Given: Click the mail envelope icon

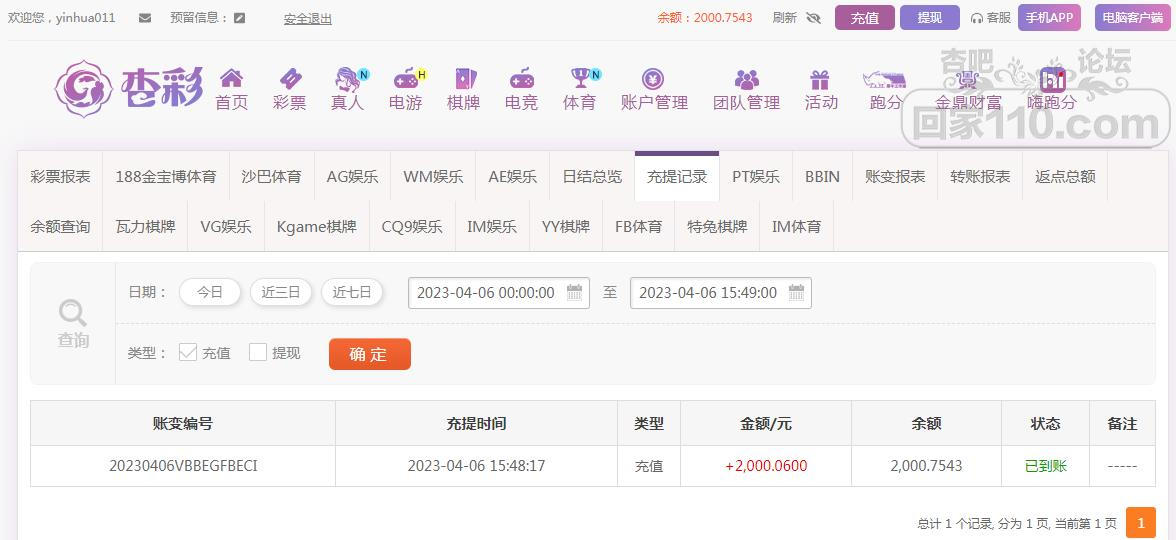Looking at the screenshot, I should pyautogui.click(x=145, y=18).
